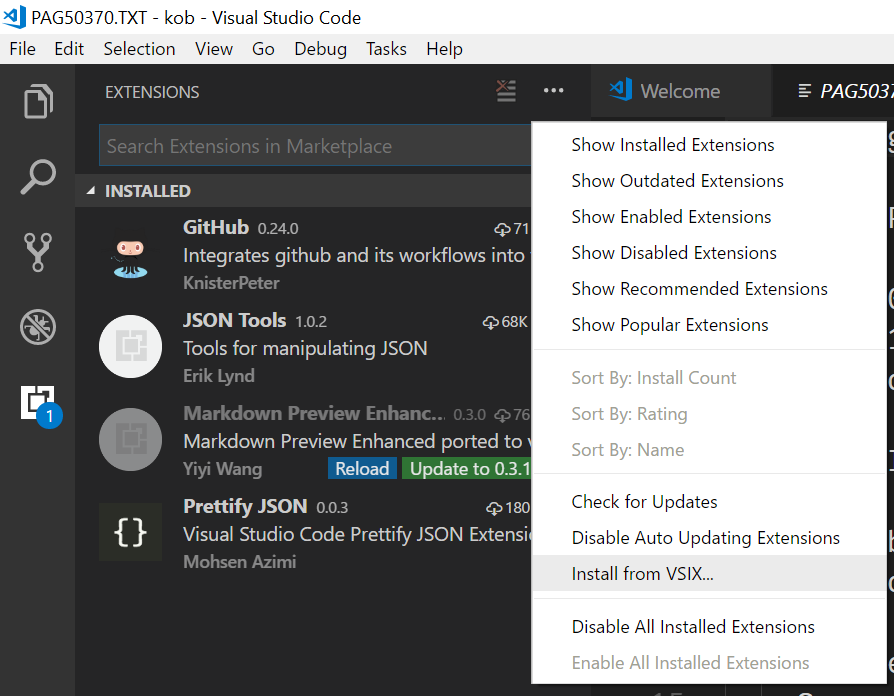The height and width of the screenshot is (696, 894).
Task: Open the Debug view in activity bar
Action: (38, 327)
